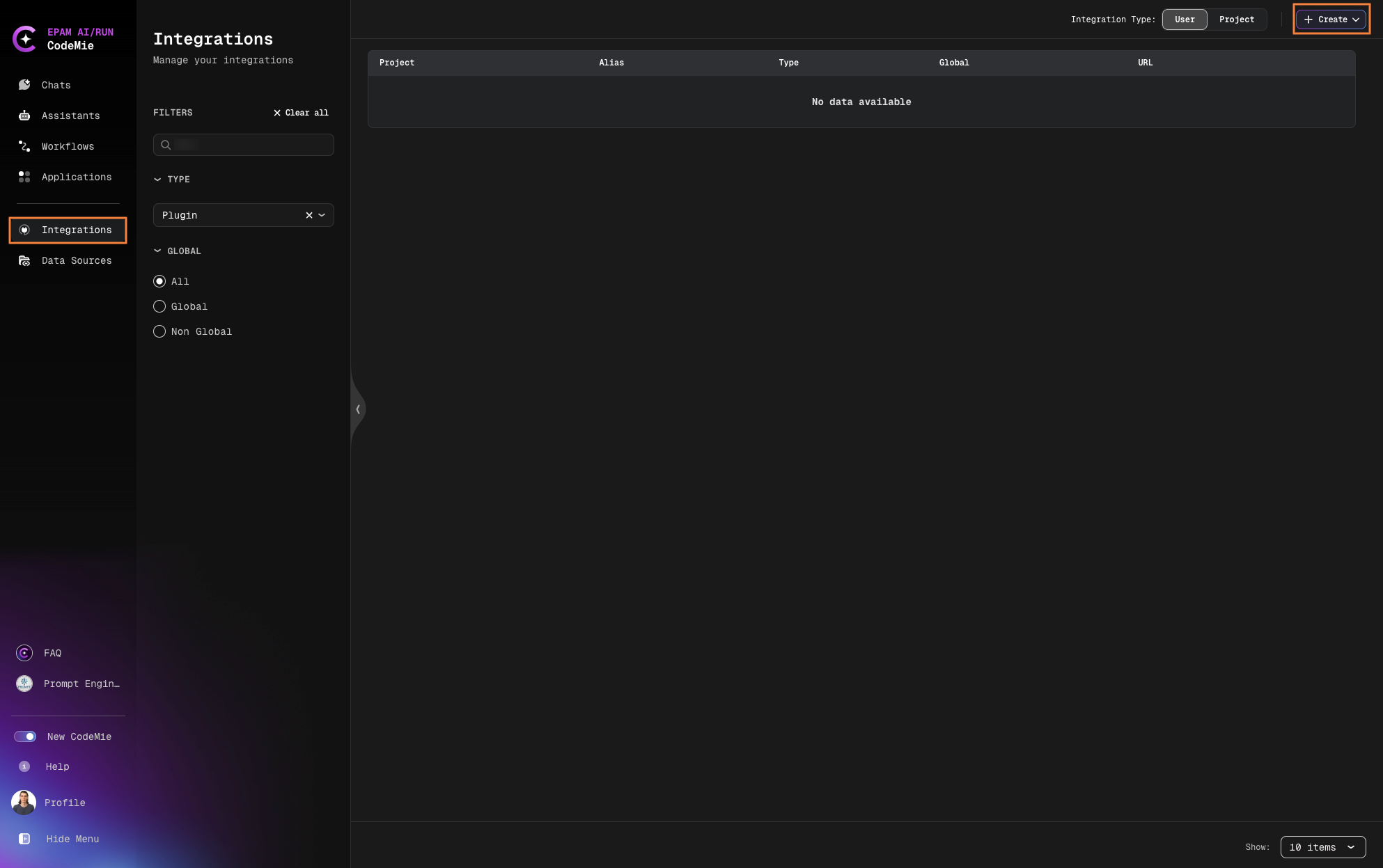
Task: Open Data Sources icon in sidebar
Action: coord(24,260)
